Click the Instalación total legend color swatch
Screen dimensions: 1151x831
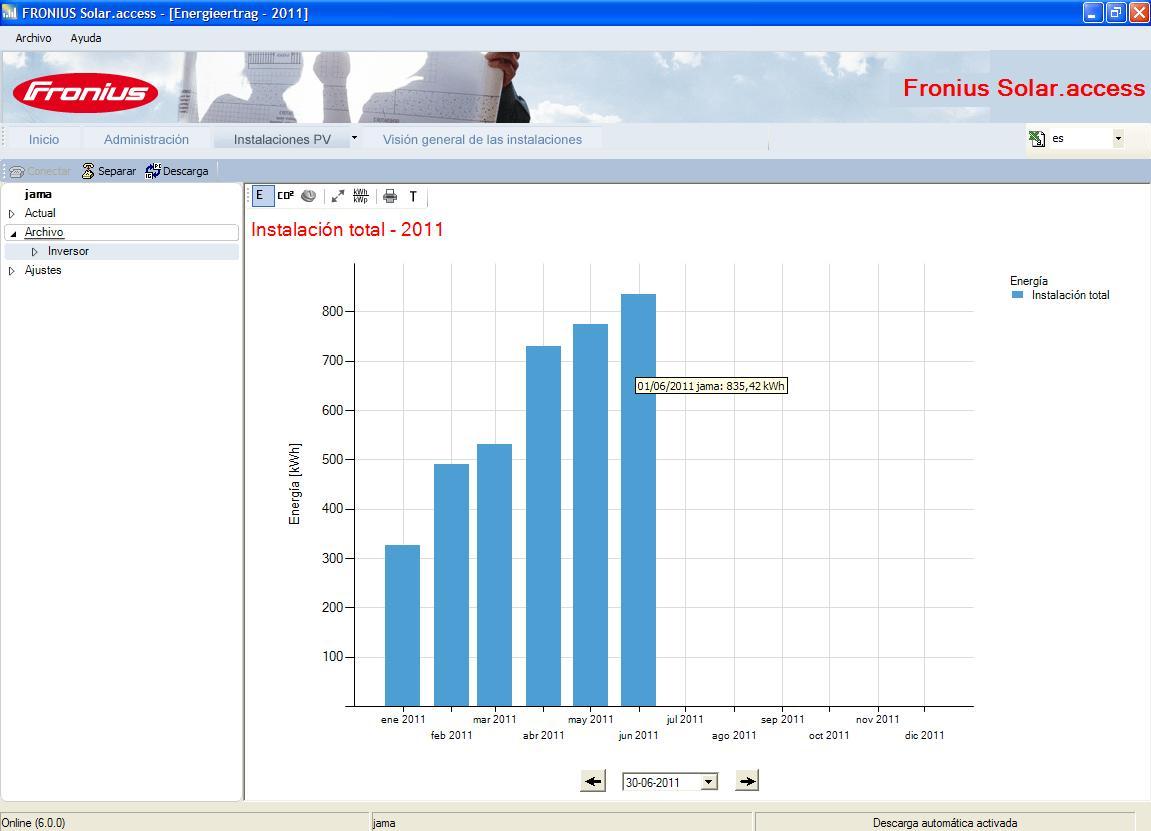[1017, 294]
